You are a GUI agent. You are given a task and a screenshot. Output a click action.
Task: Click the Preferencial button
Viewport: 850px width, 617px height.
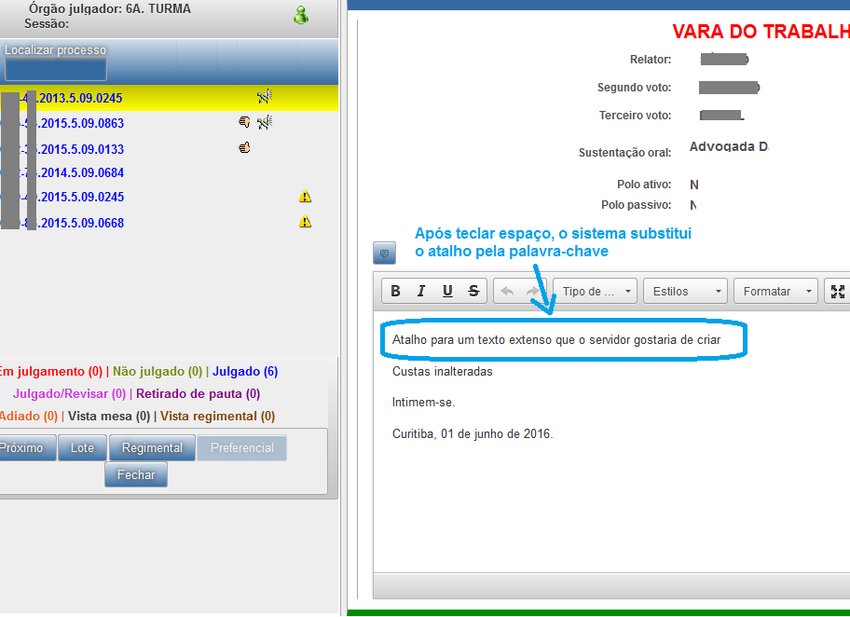242,448
